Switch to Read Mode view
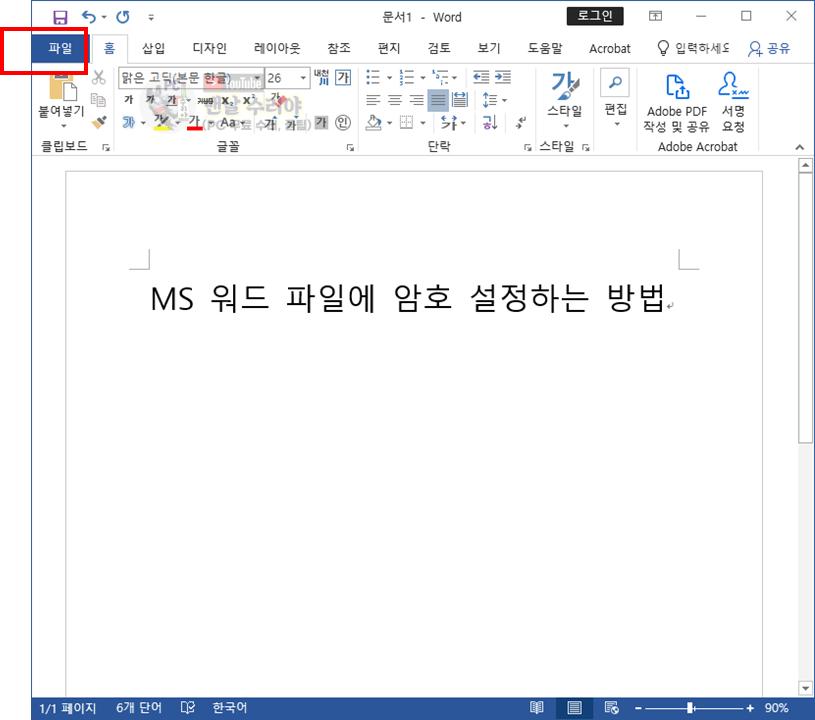The width and height of the screenshot is (815, 720). (x=536, y=708)
